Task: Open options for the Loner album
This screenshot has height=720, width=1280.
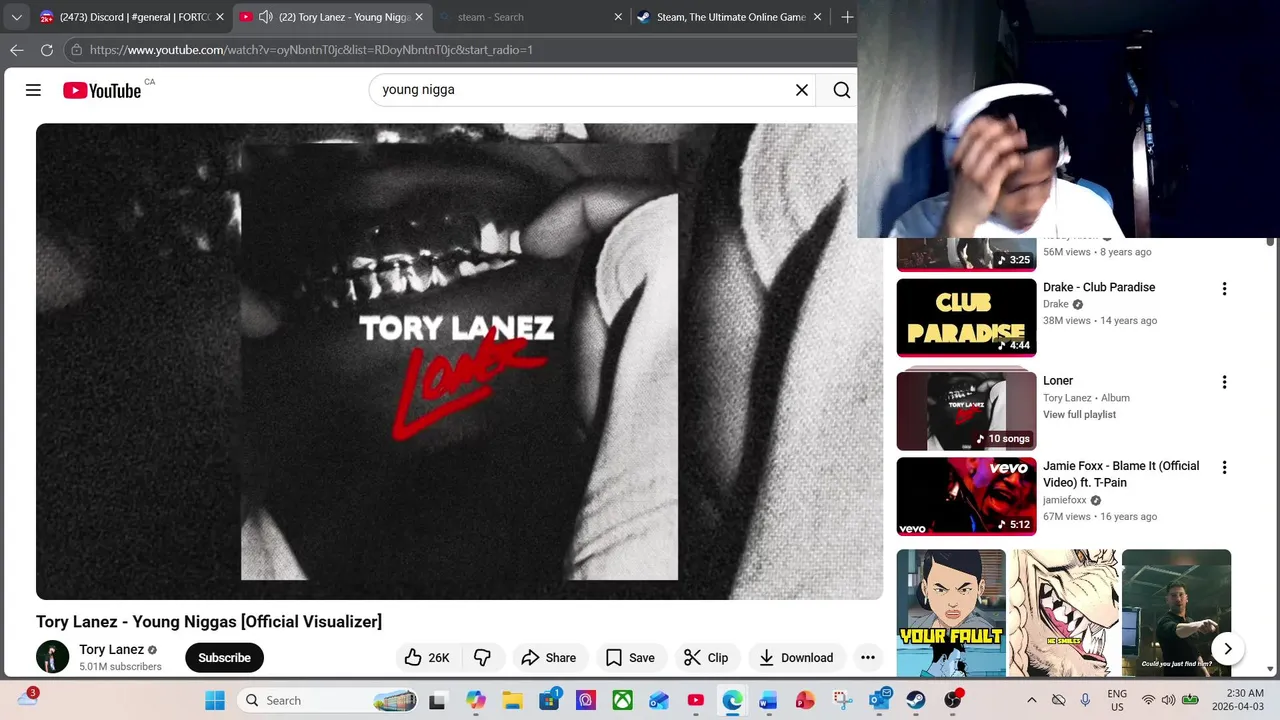Action: (1224, 382)
